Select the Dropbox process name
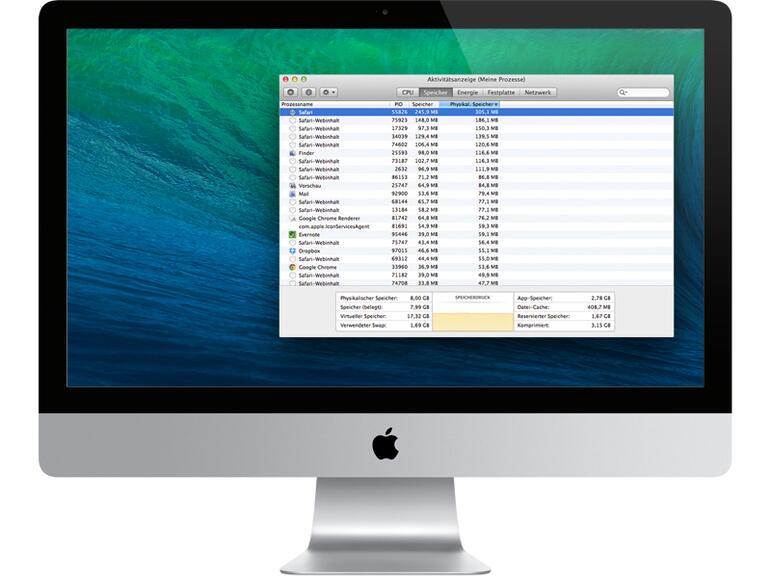 (x=309, y=251)
